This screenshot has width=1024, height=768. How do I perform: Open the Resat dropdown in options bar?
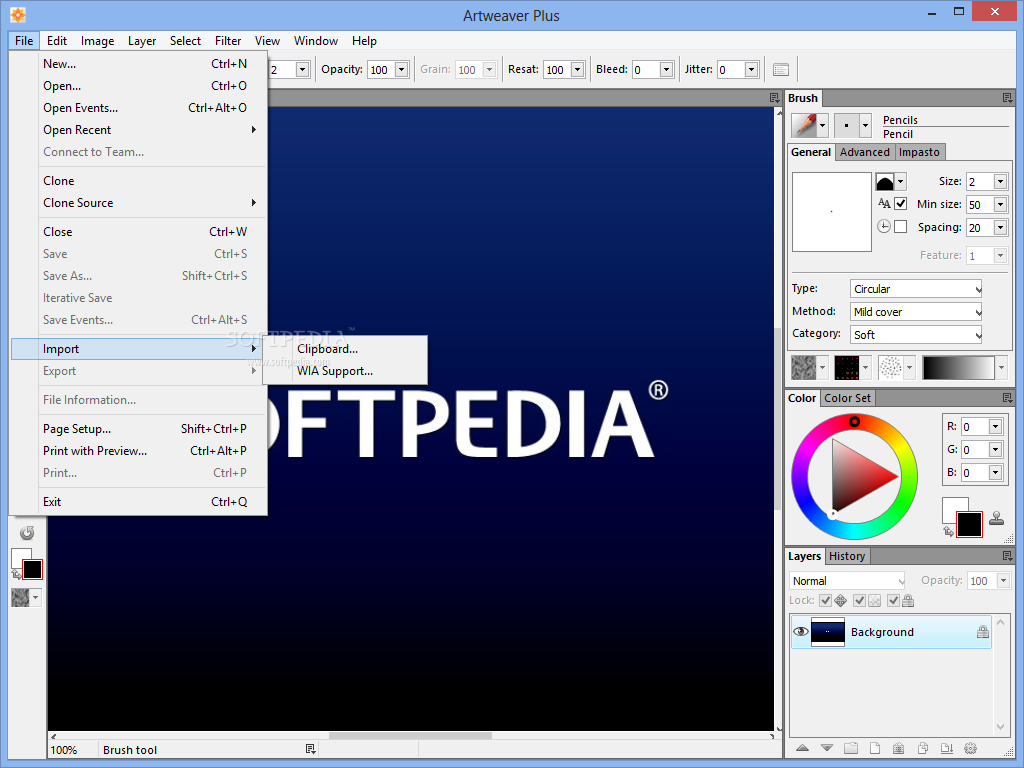click(577, 70)
